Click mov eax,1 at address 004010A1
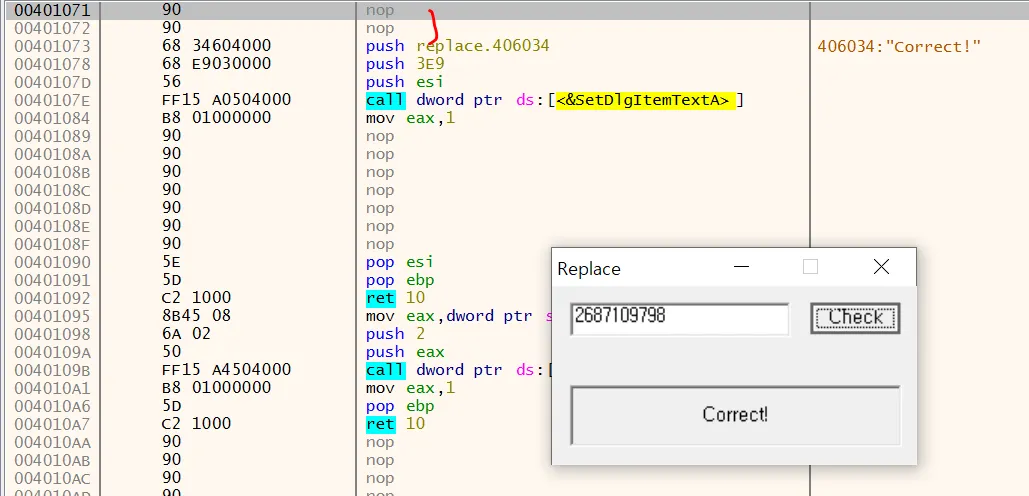 point(410,388)
